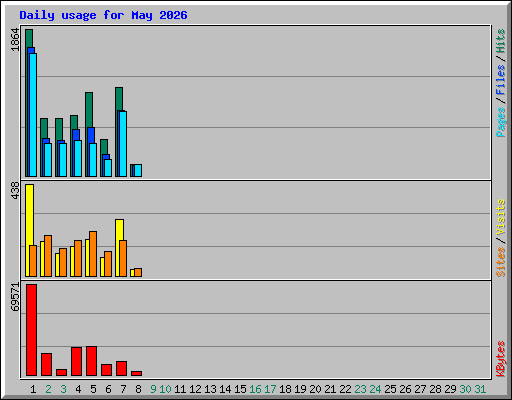
Task: Click the 69571 axis value
Action: click(x=15, y=297)
